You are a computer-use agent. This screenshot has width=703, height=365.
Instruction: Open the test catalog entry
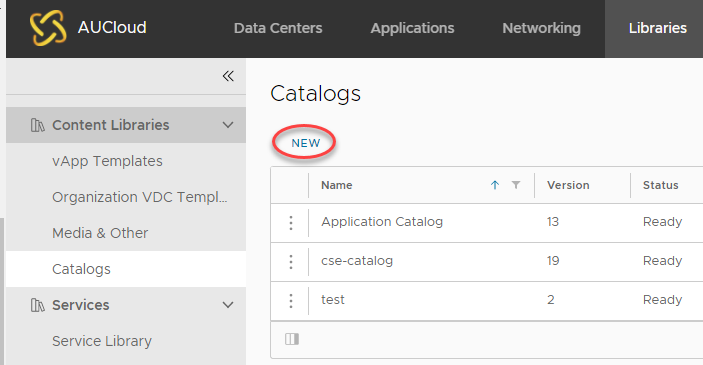point(333,300)
